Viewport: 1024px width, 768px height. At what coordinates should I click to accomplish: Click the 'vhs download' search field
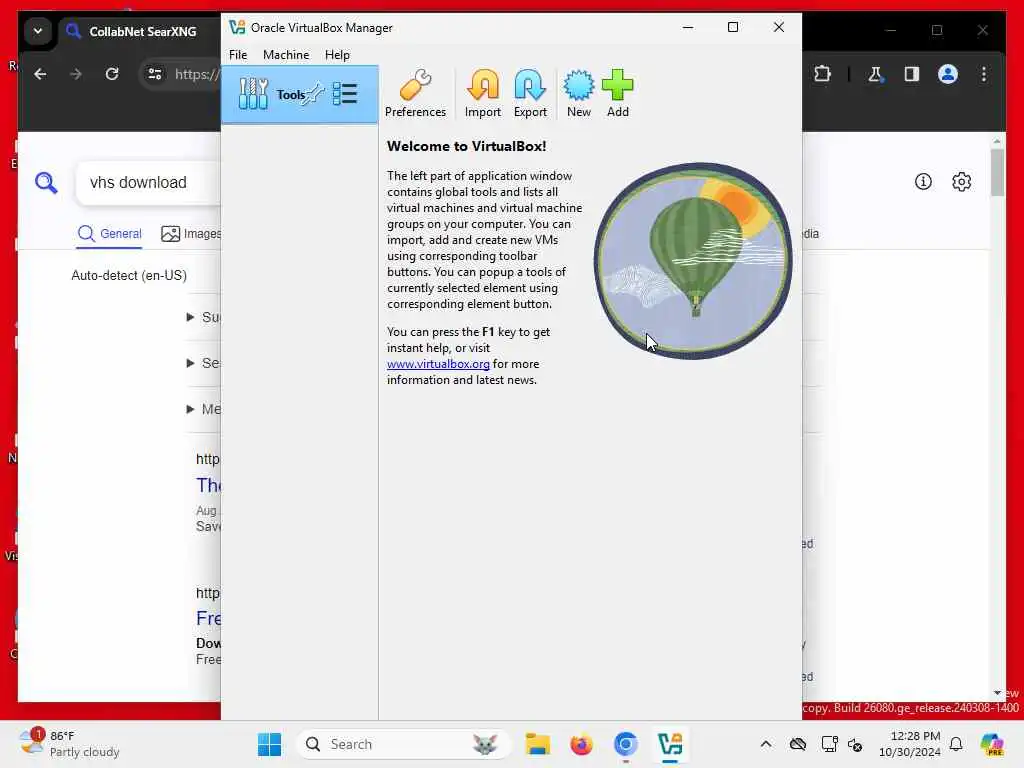[x=149, y=183]
